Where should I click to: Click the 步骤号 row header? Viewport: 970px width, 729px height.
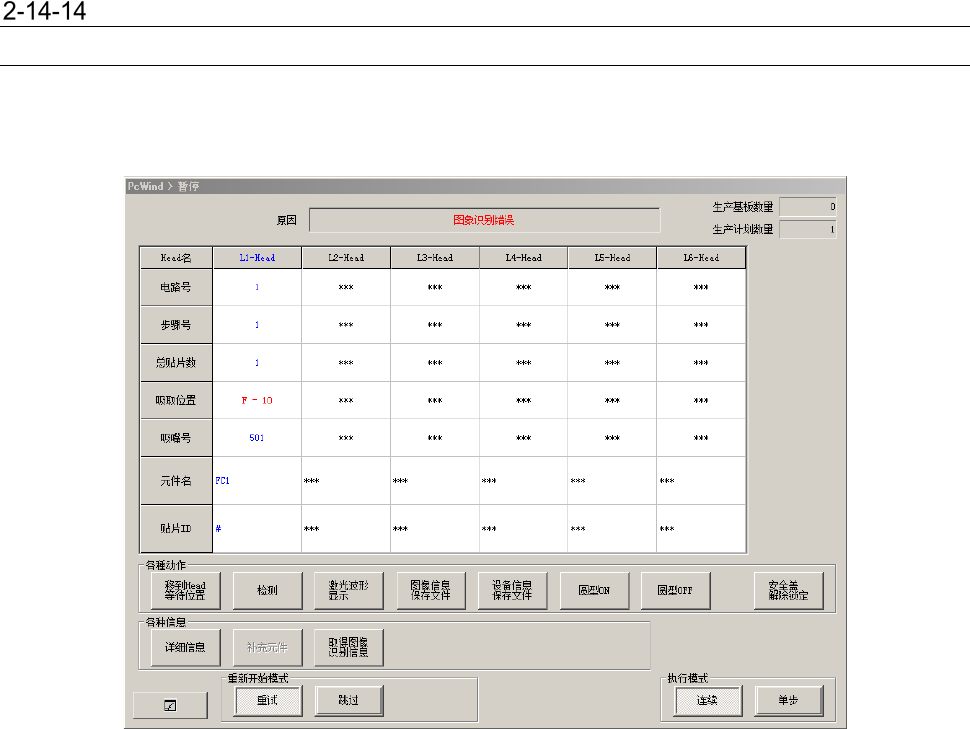pyautogui.click(x=176, y=325)
